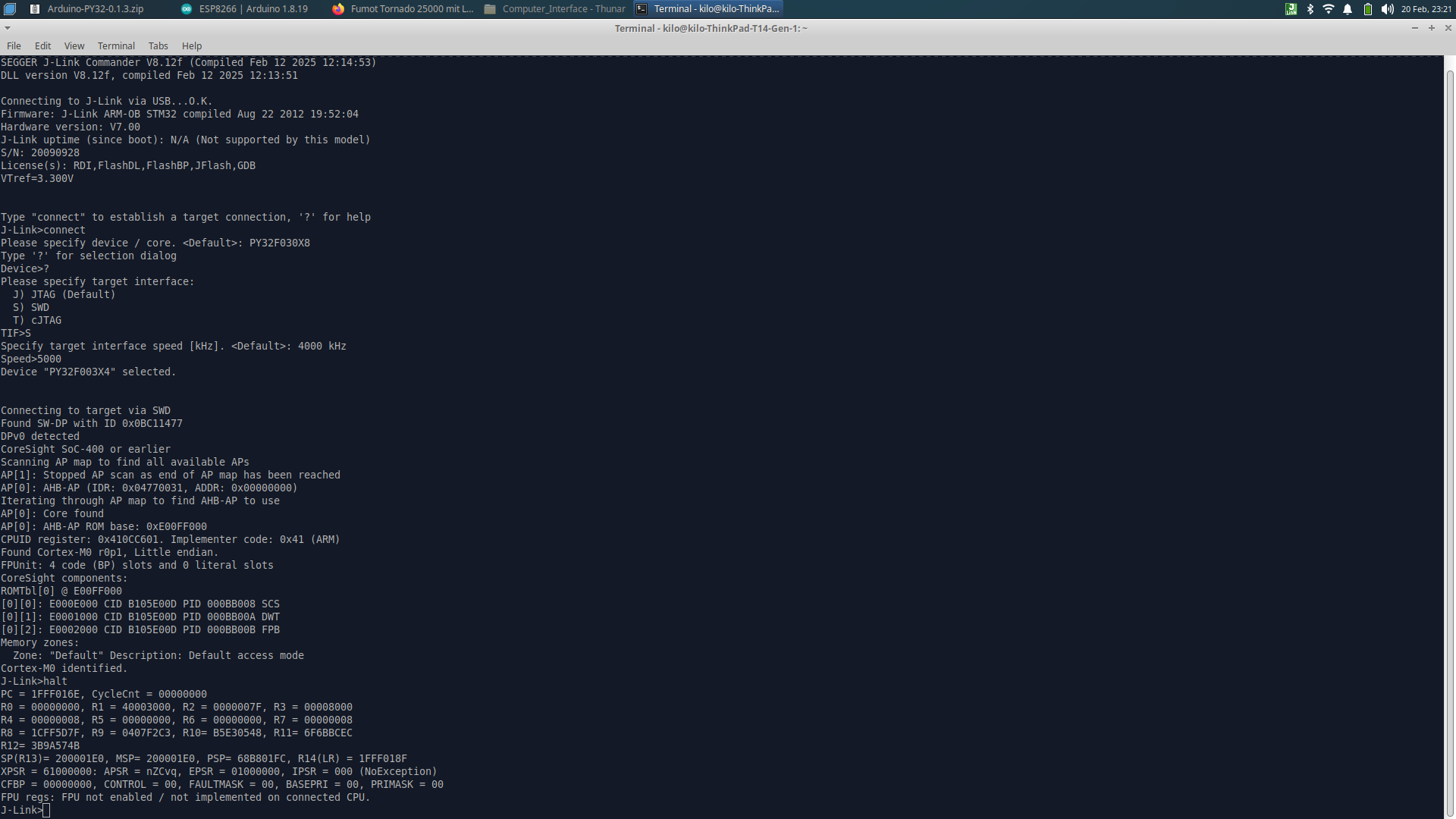Click the Arduino teal icon in taskbar
This screenshot has height=819, width=1456.
187,9
